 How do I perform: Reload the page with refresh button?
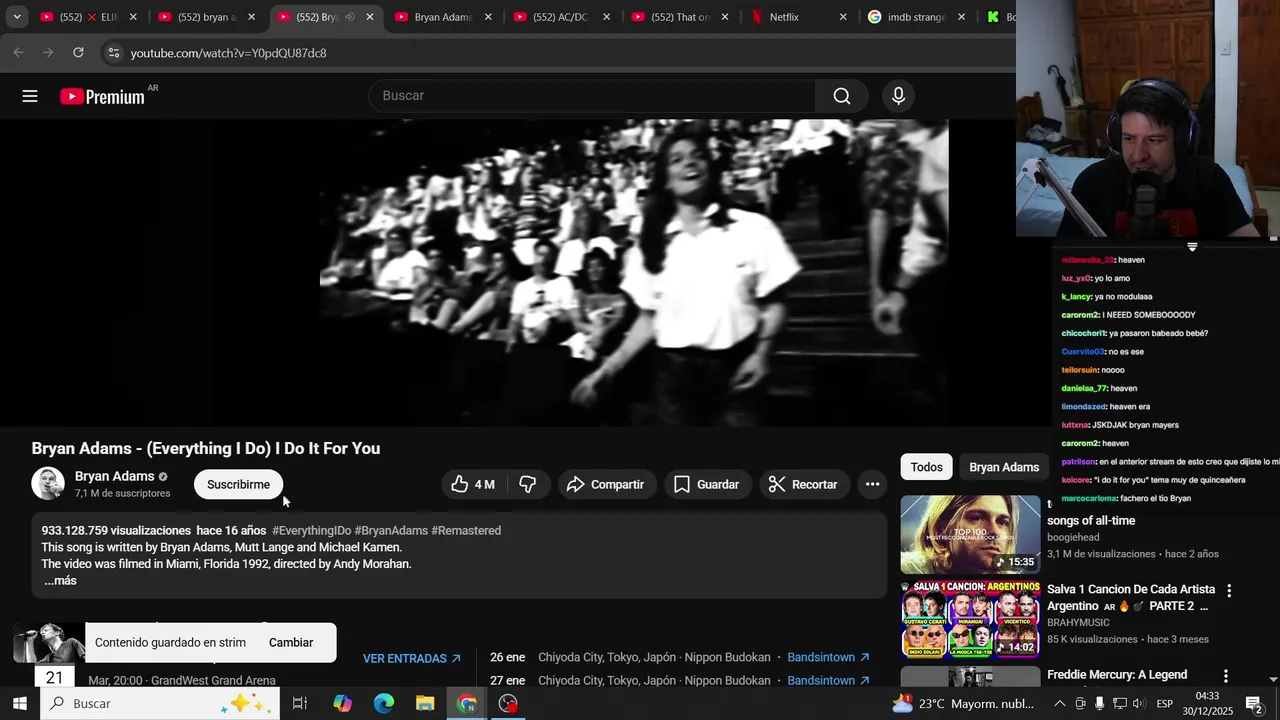click(x=78, y=52)
